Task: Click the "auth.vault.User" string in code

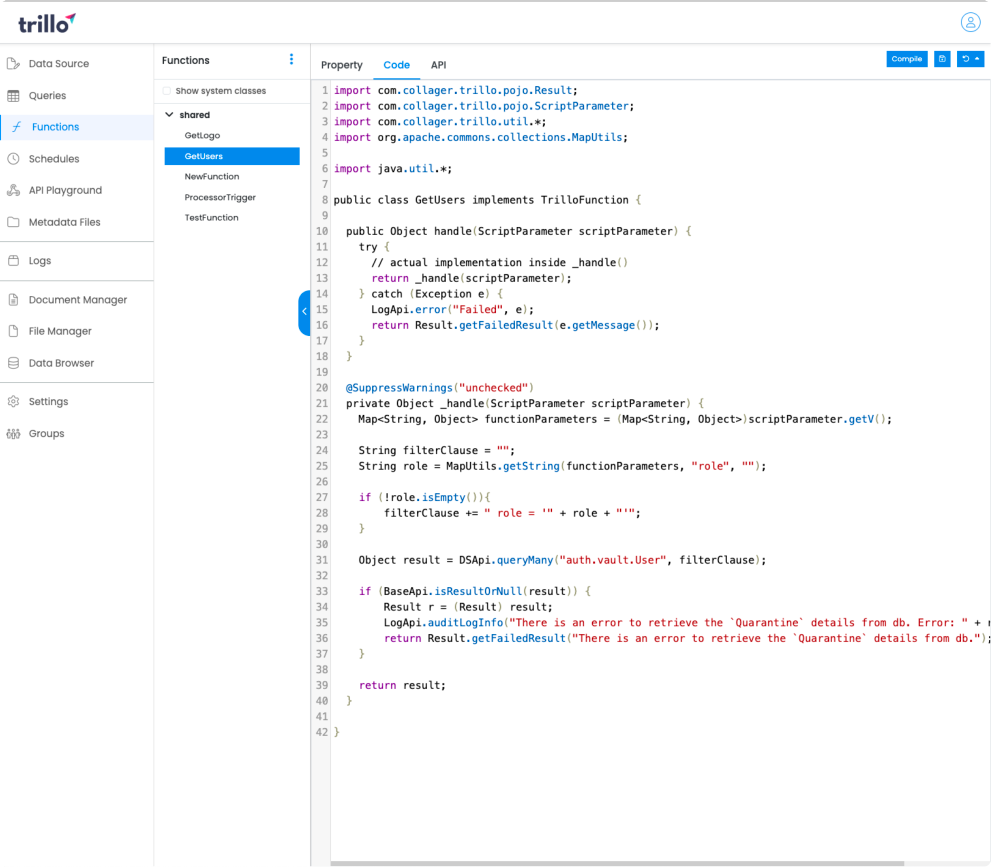Action: point(613,560)
